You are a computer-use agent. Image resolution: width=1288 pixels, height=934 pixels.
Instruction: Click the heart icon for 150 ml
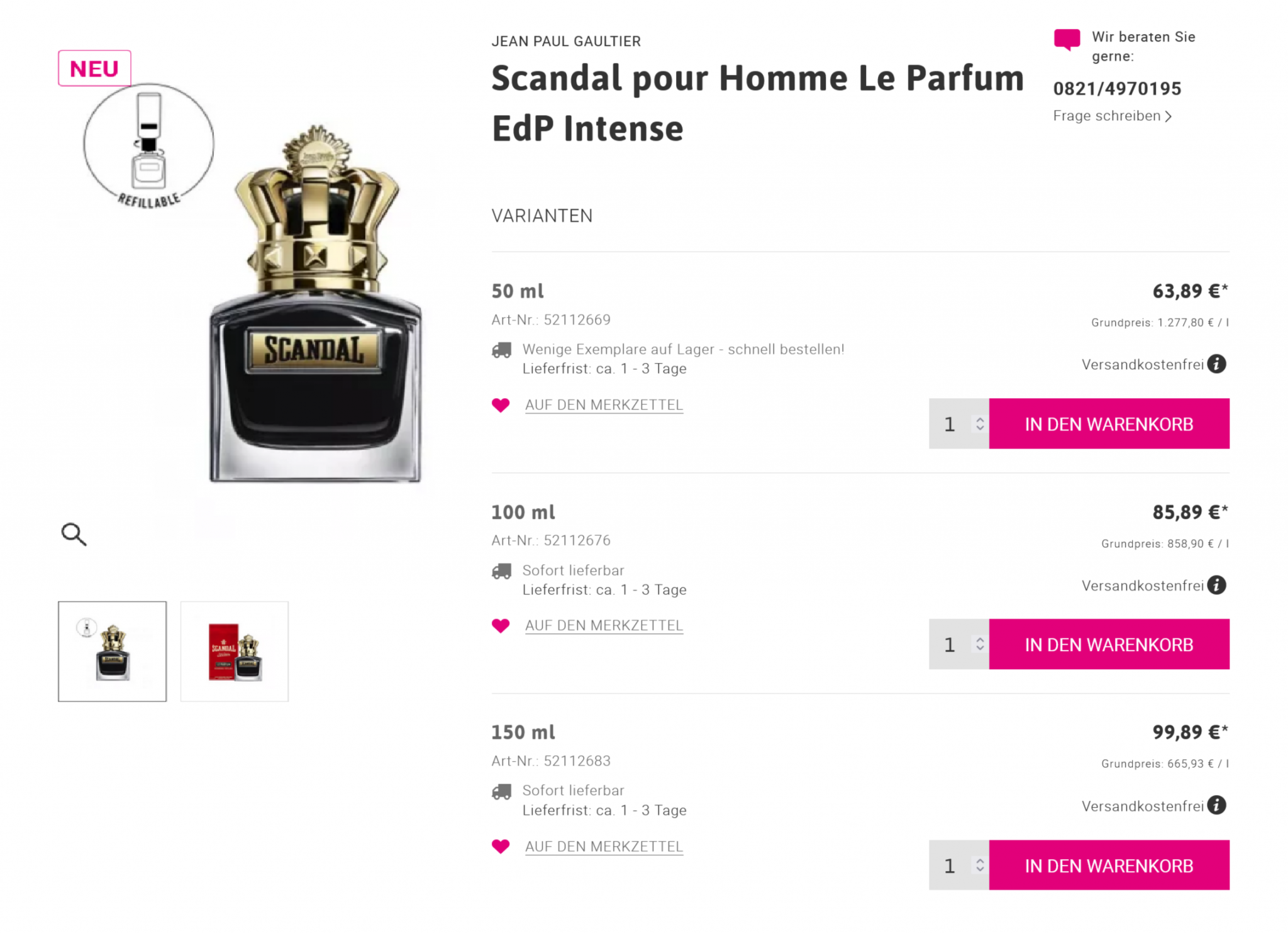501,847
